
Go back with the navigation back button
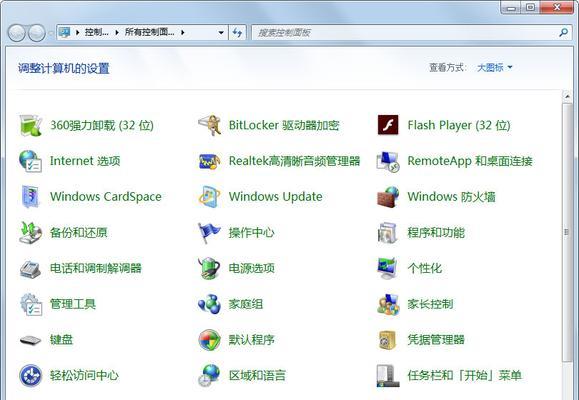(x=17, y=33)
